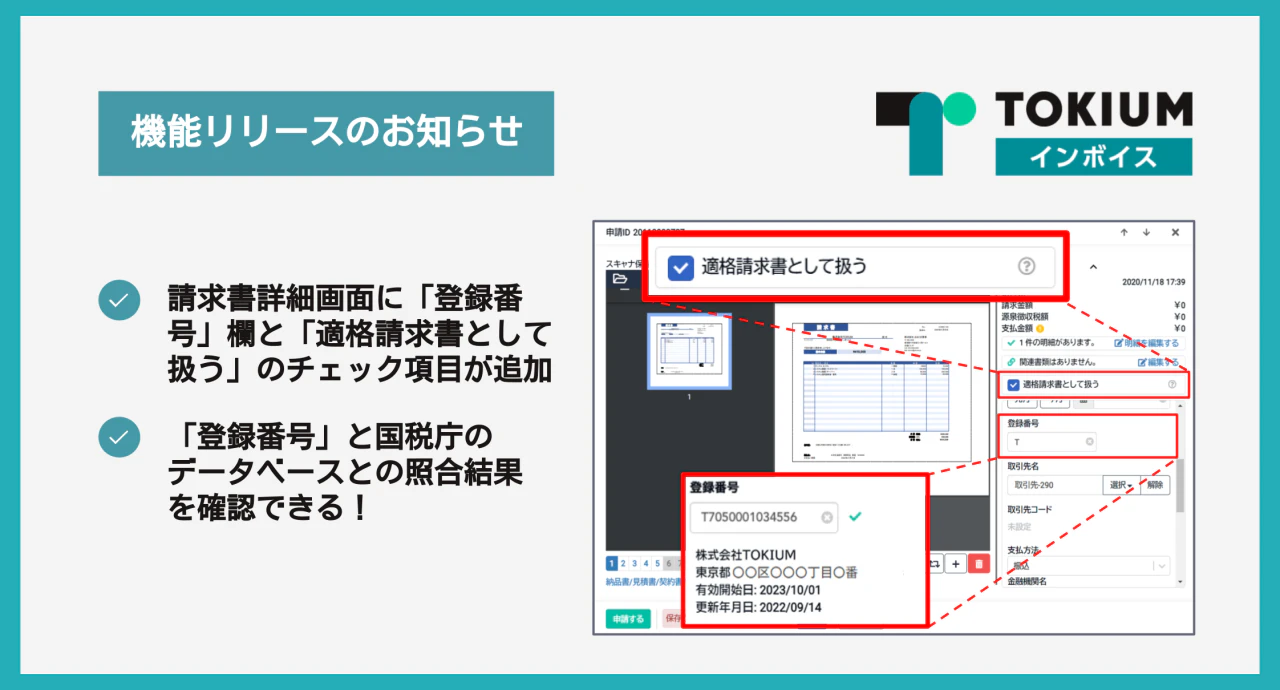
Task: Select the page 1 invoice thumbnail
Action: pyautogui.click(x=689, y=351)
